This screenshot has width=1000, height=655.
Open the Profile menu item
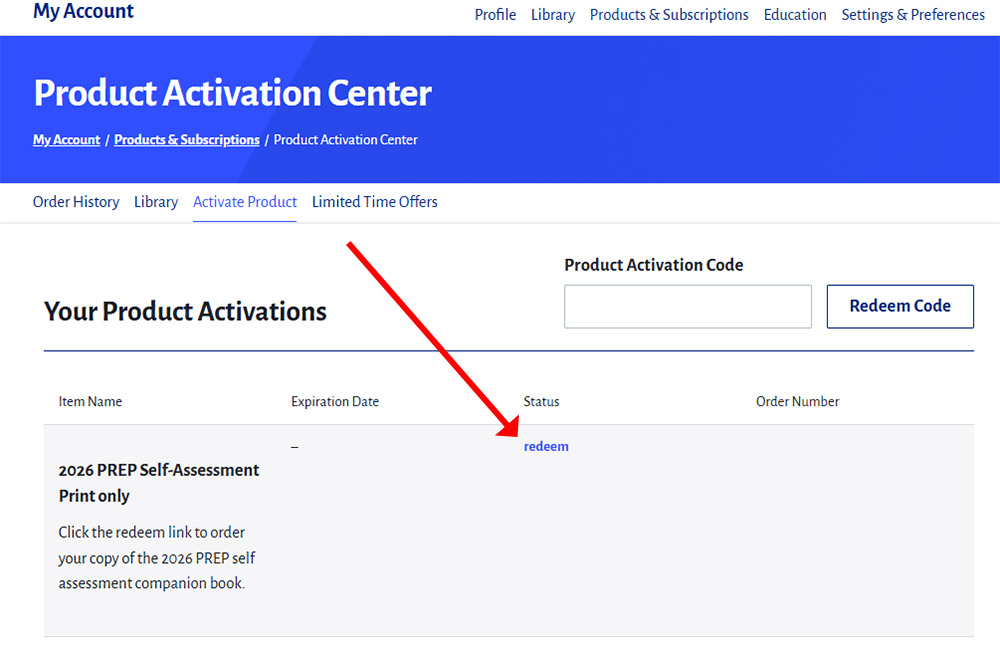coord(495,15)
